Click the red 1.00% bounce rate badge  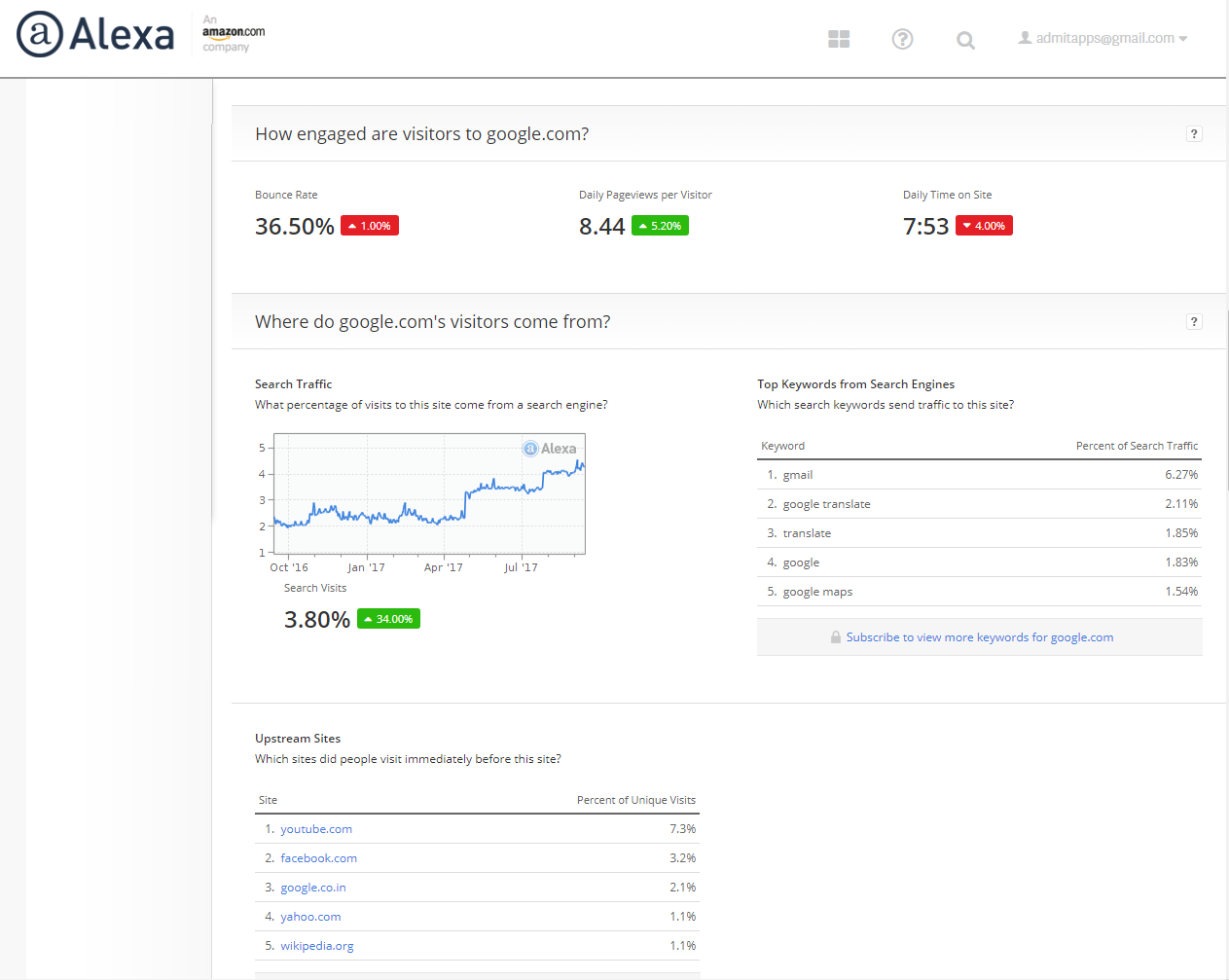pyautogui.click(x=370, y=226)
